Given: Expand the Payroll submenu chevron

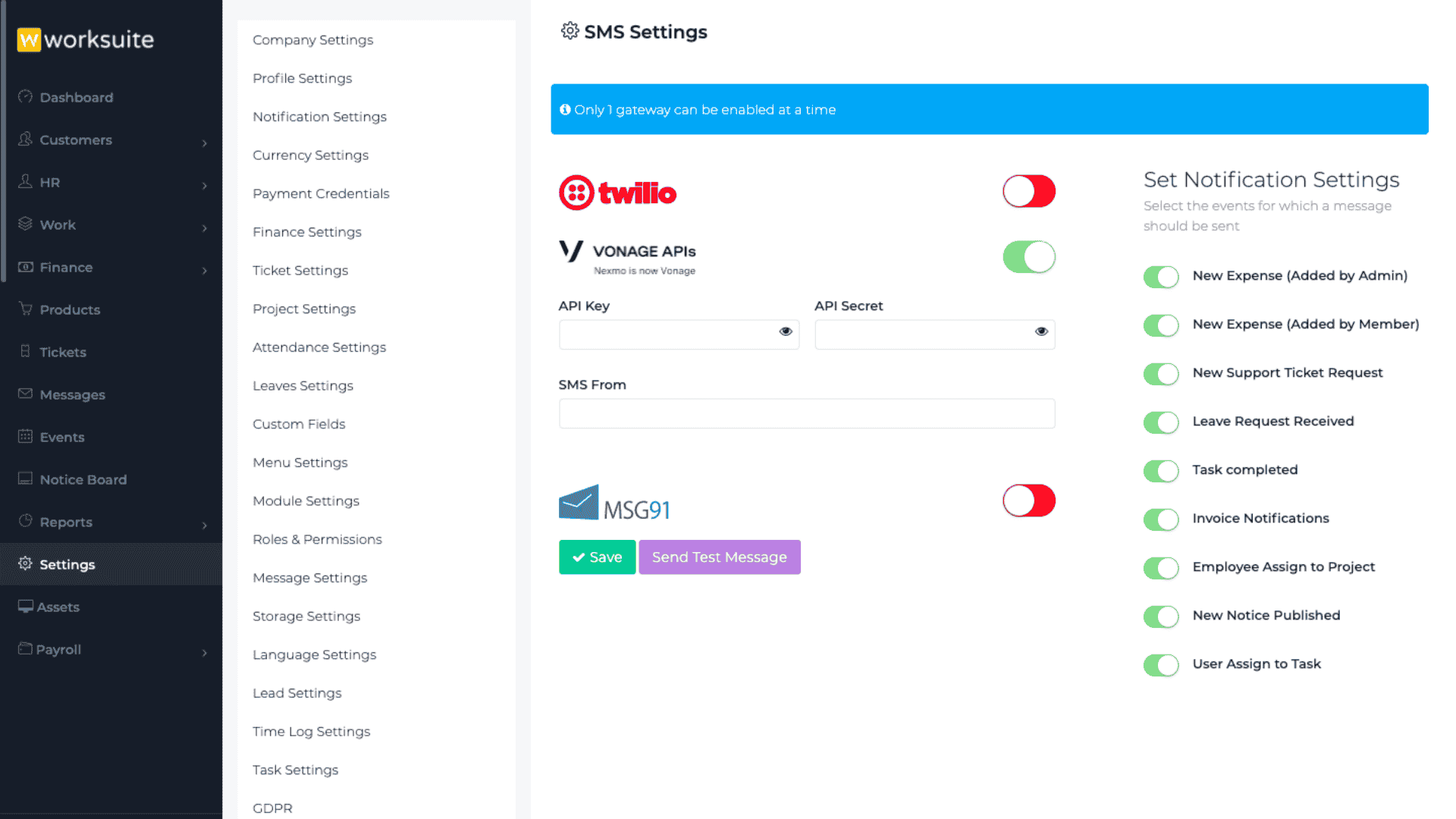Looking at the screenshot, I should point(205,652).
